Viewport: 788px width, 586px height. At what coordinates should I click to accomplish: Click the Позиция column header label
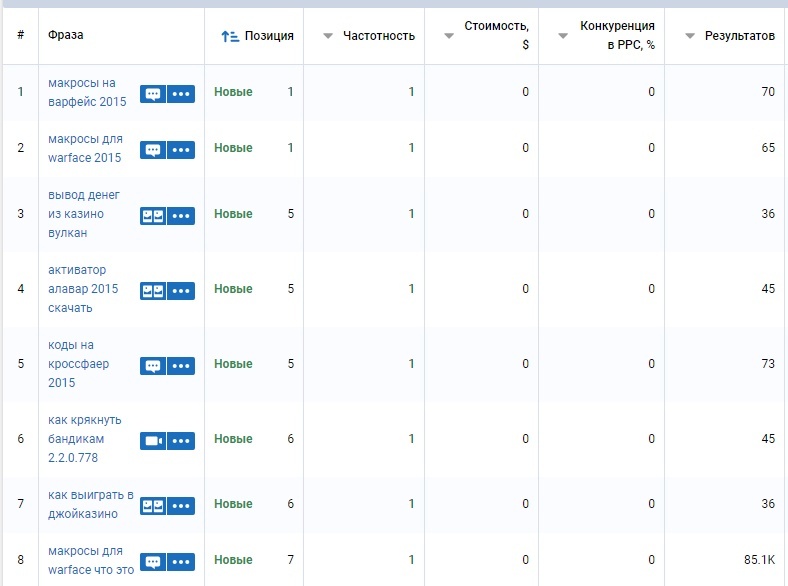[269, 36]
